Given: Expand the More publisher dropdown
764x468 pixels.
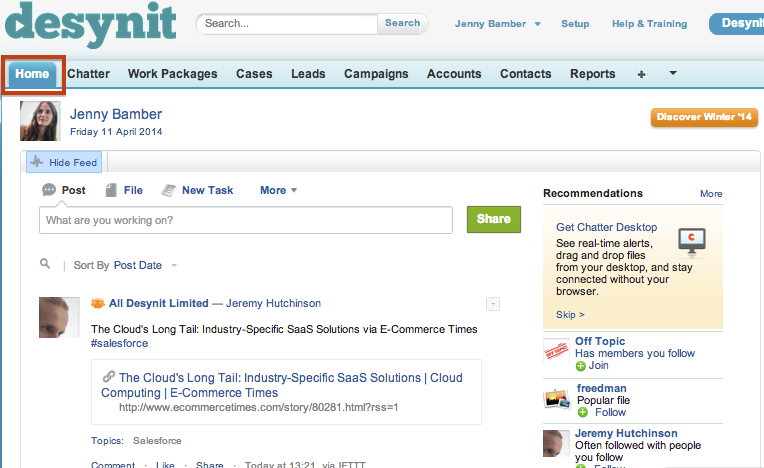Looking at the screenshot, I should pos(278,190).
